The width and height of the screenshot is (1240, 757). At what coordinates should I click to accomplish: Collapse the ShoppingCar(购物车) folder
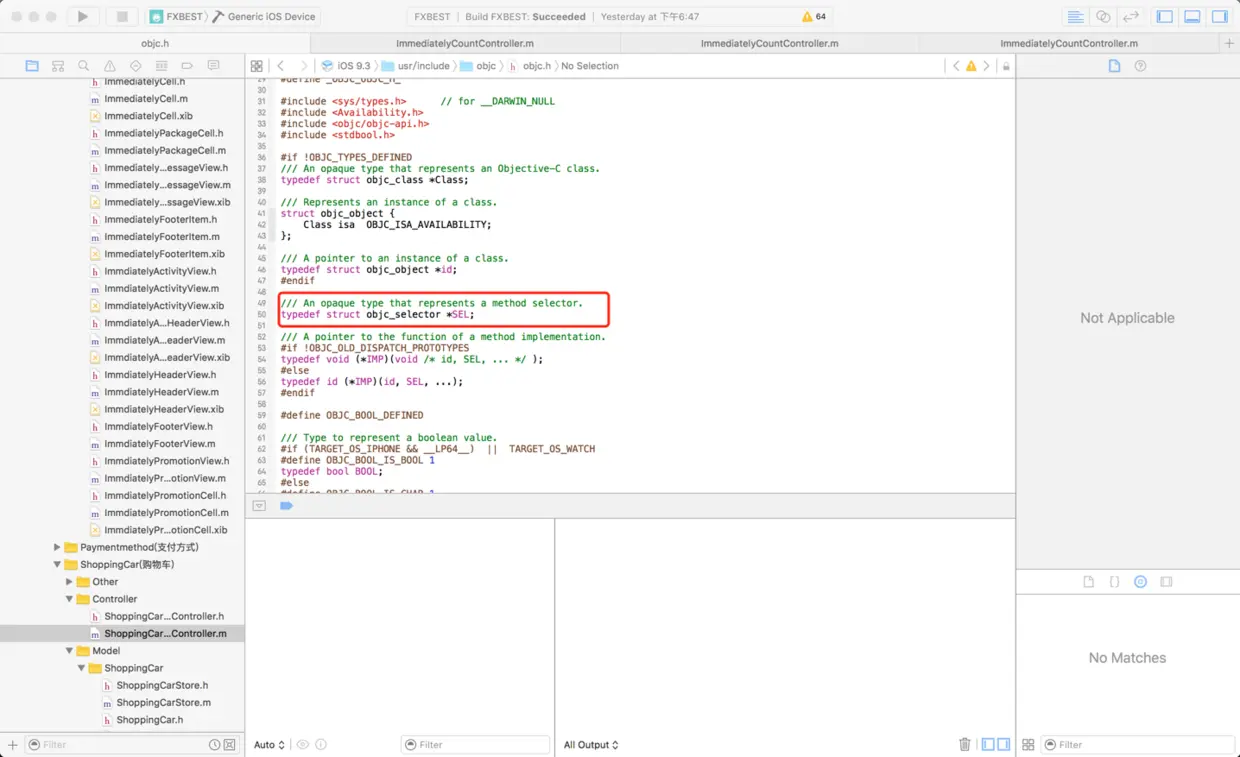pos(57,564)
